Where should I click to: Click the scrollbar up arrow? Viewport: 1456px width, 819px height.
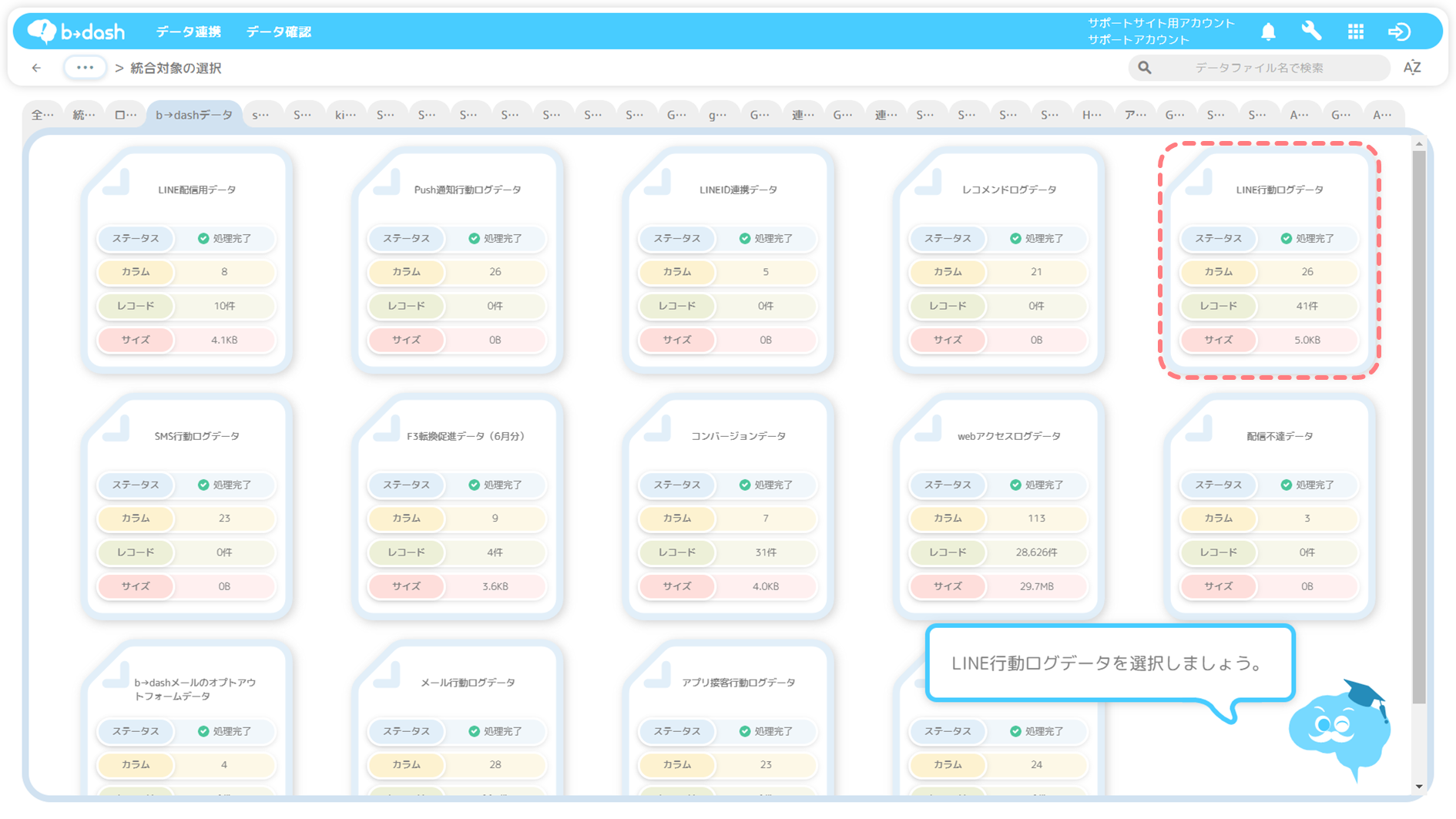(x=1419, y=144)
